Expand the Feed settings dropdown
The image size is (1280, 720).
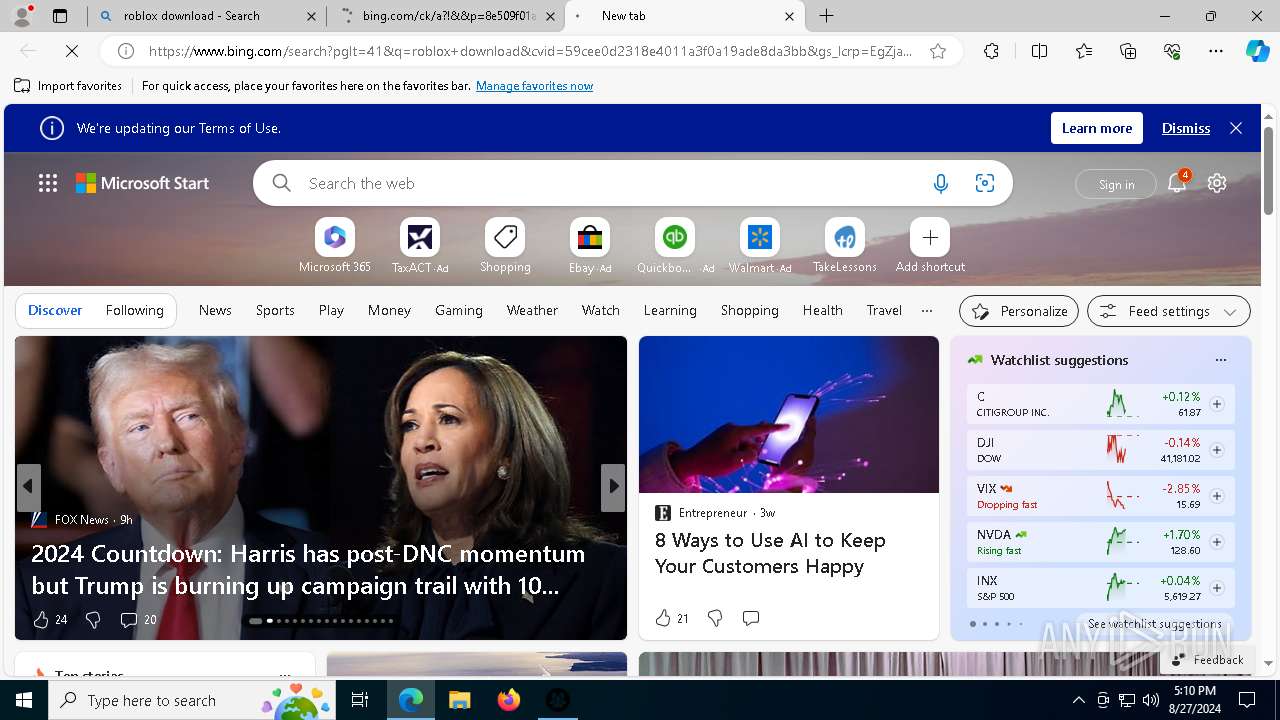pyautogui.click(x=1168, y=311)
